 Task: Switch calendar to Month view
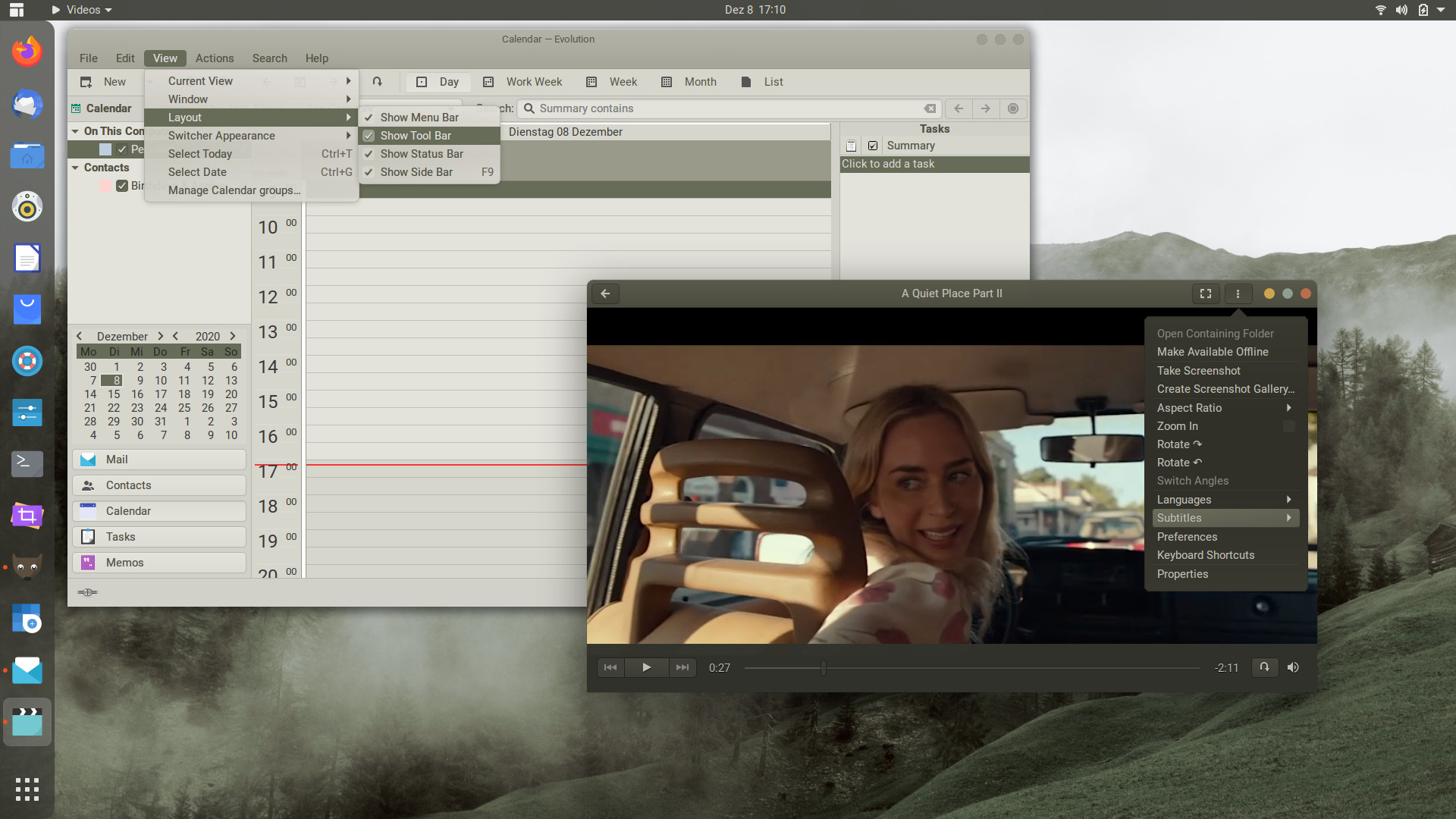[x=689, y=82]
